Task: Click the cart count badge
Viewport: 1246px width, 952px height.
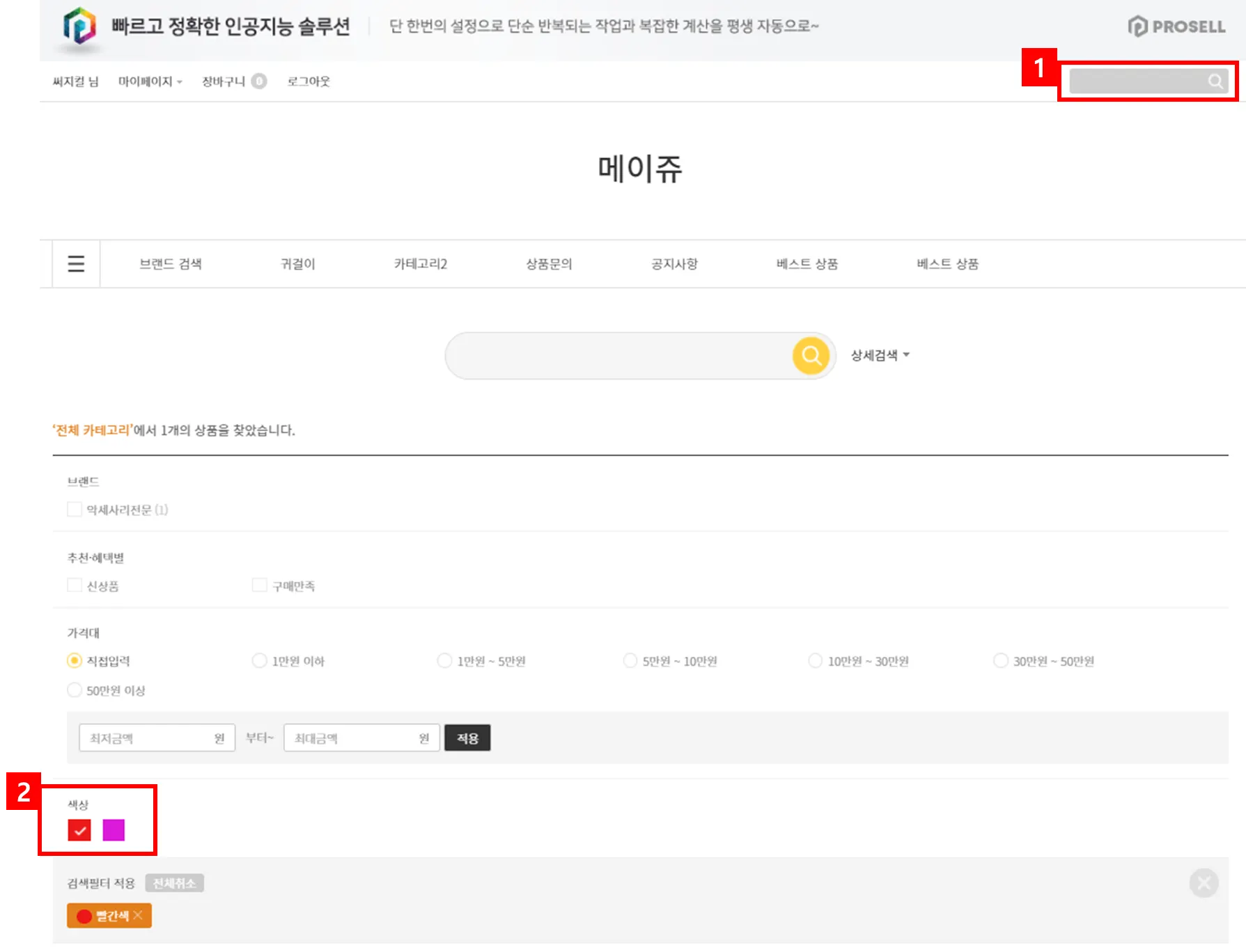Action: click(259, 81)
